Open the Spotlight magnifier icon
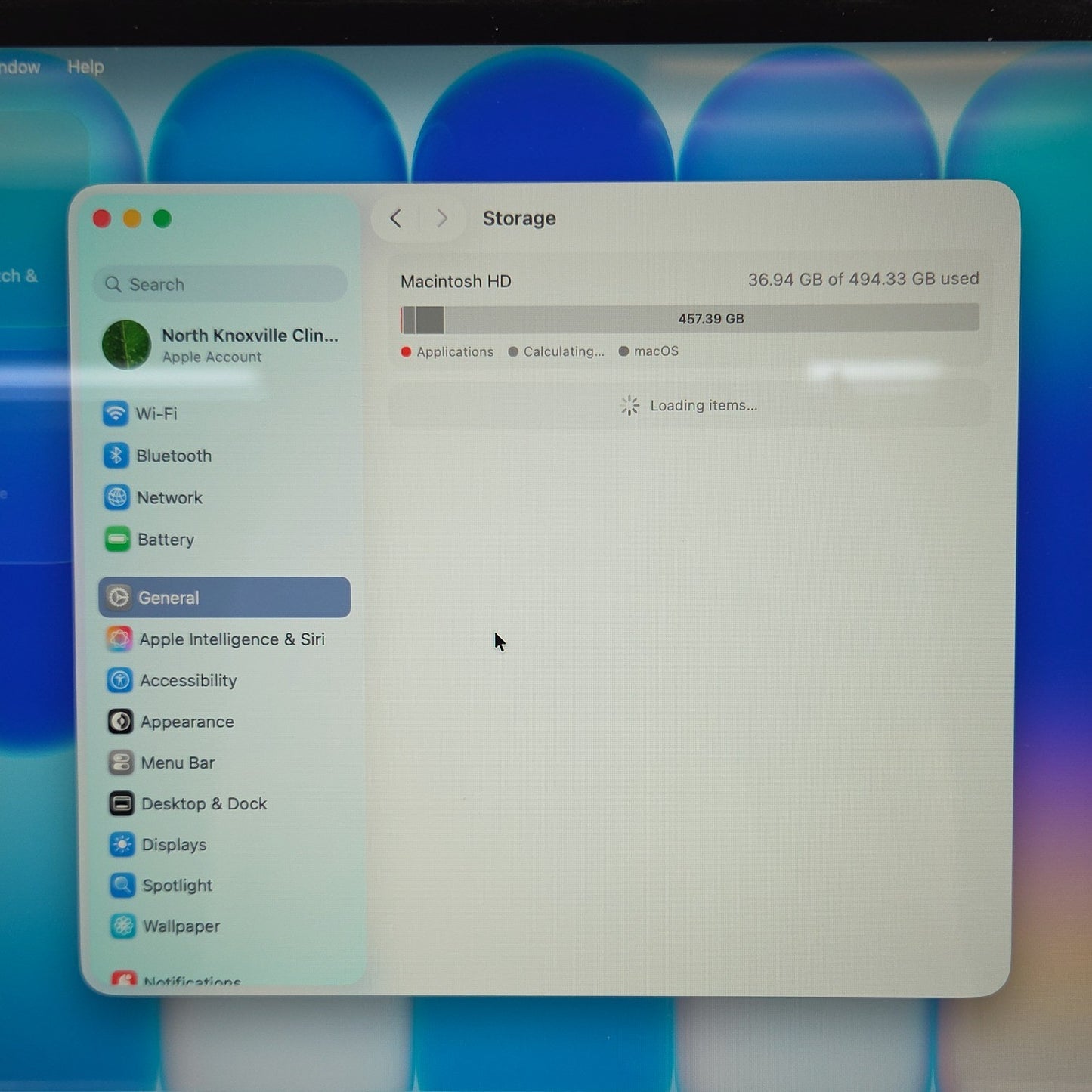 122,885
